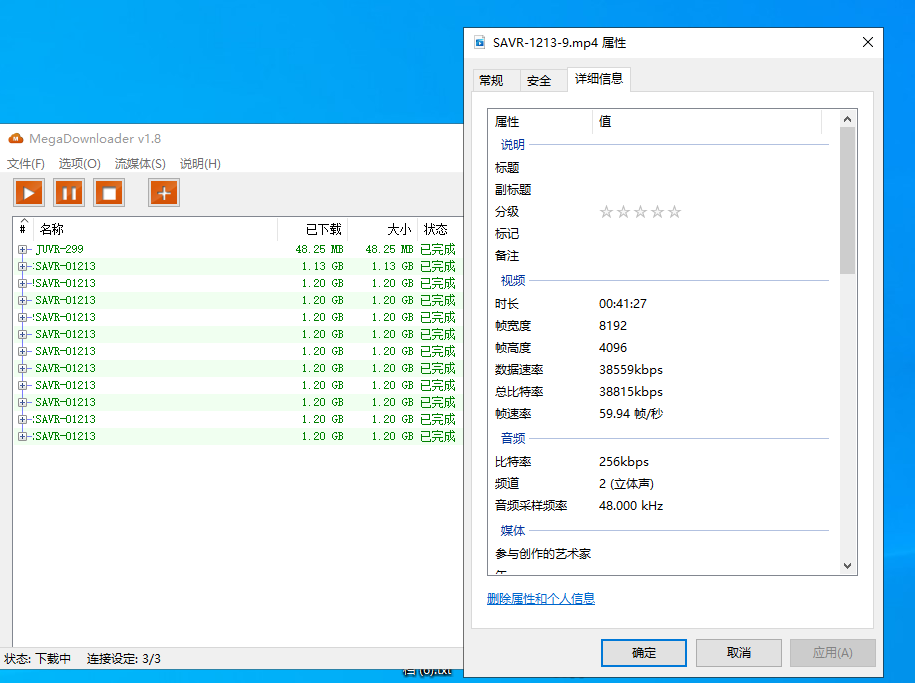
Task: Click the 音频采样频率 value 48.000 kHz
Action: tap(631, 506)
